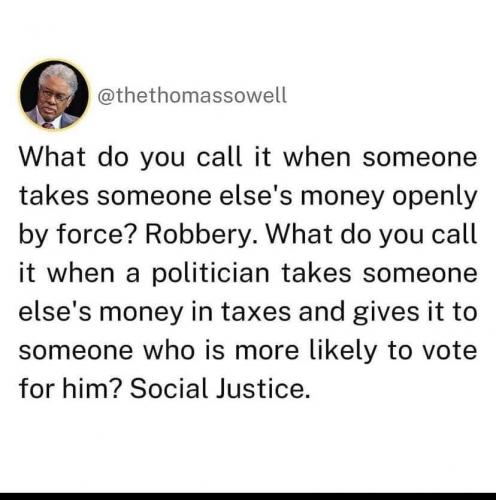Select the word "politician" in the post
The width and height of the screenshot is (496, 500).
[x=211, y=274]
